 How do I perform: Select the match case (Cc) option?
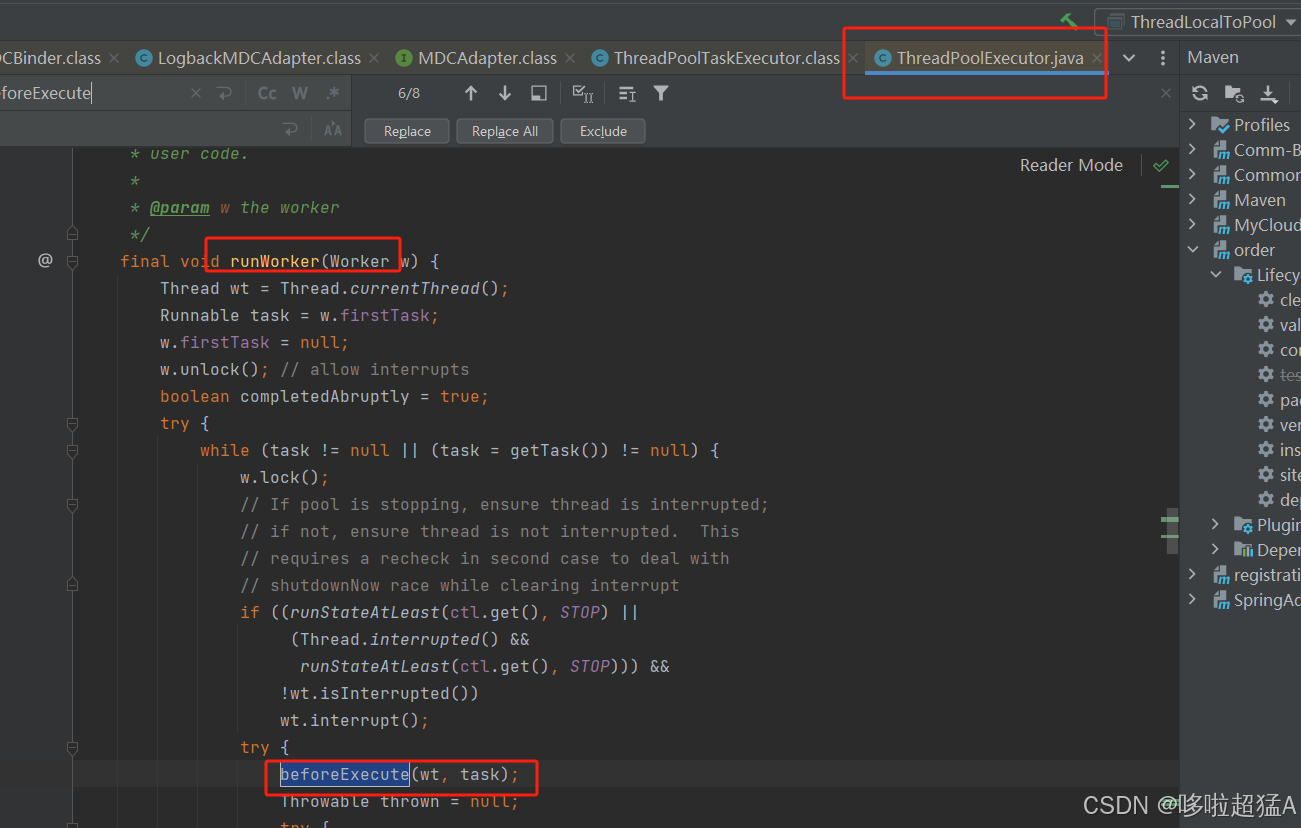click(x=266, y=92)
